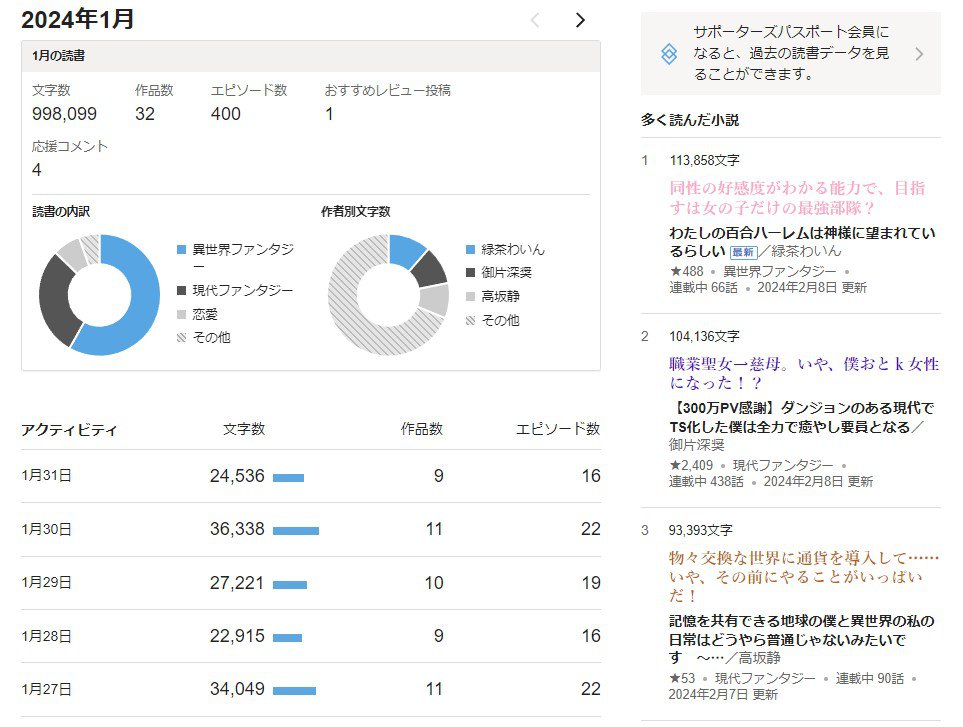Click the reading breakdown donut chart
This screenshot has width=963, height=727.
[x=99, y=294]
